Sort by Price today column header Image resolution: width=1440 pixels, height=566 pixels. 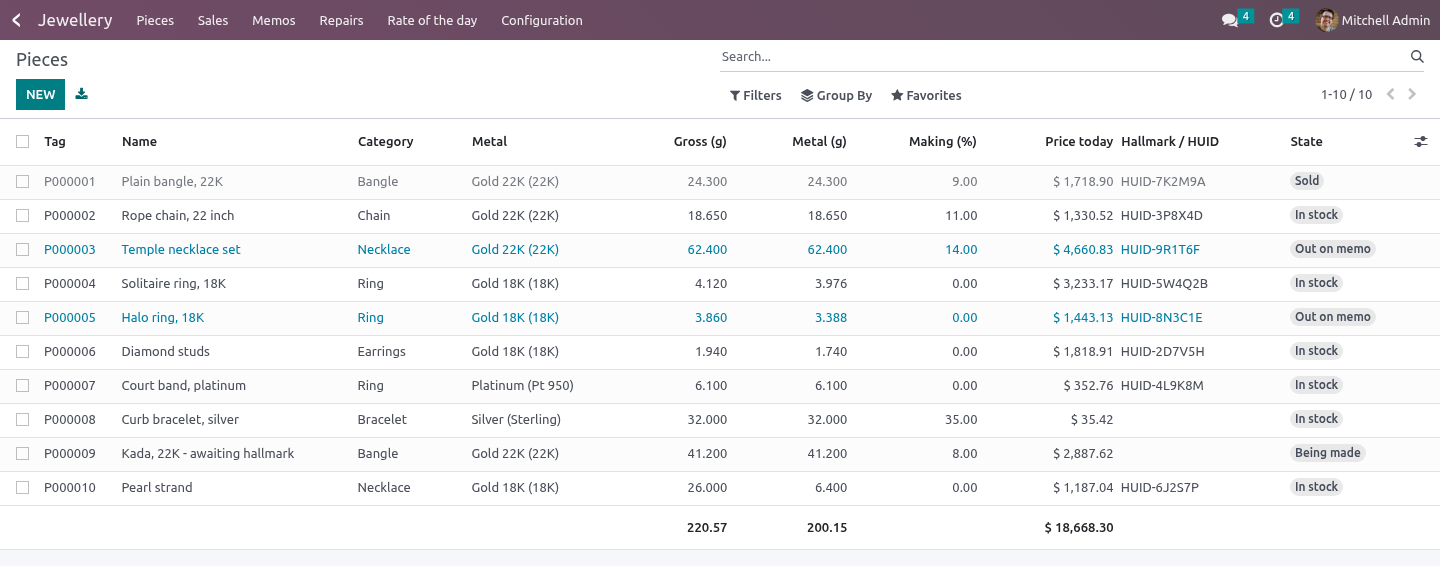point(1079,142)
